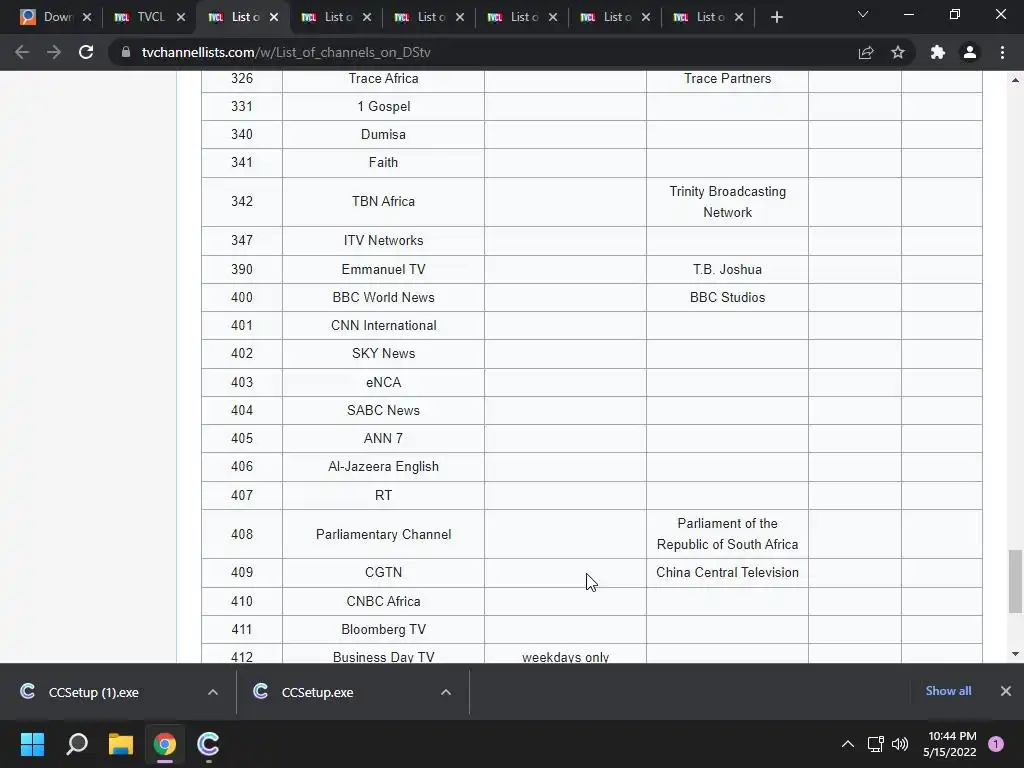Select the 'BBC World News' cell
1024x768 pixels.
click(383, 297)
